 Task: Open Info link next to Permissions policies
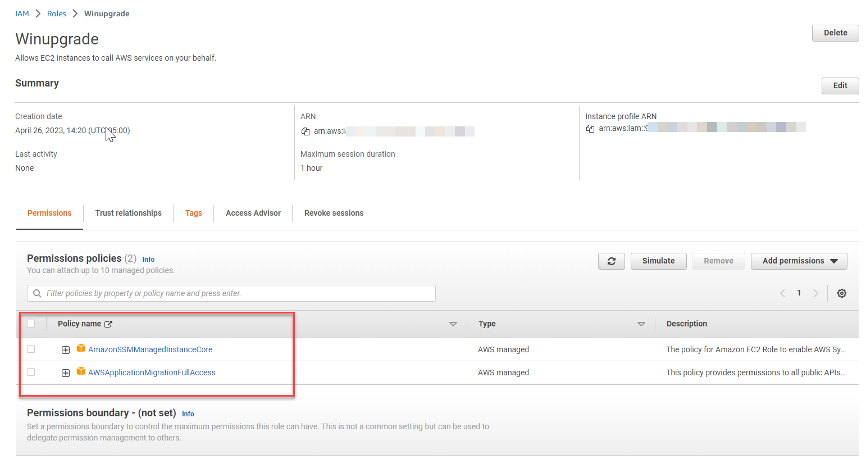pos(149,260)
